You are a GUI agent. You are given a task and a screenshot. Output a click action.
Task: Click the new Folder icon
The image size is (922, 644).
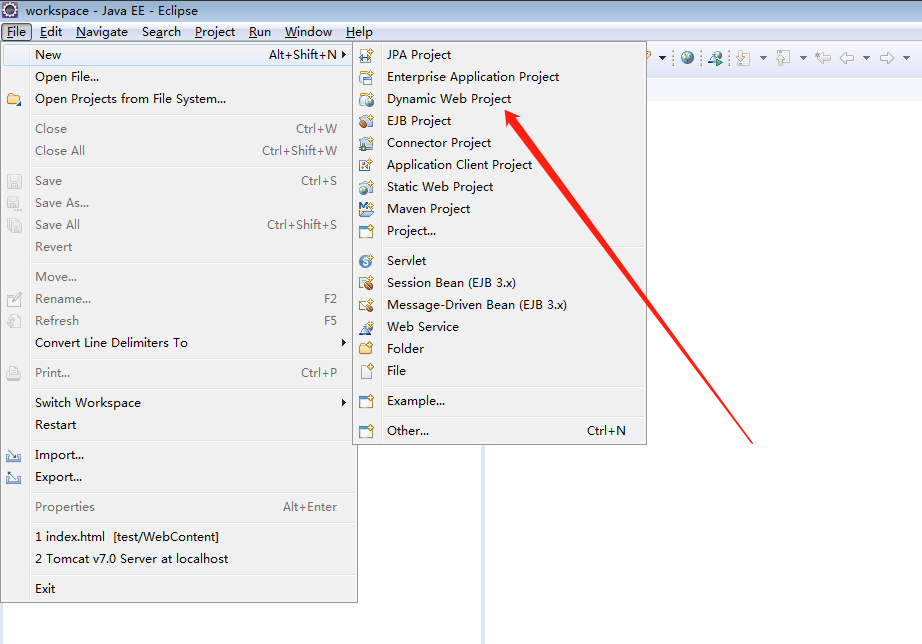point(366,349)
